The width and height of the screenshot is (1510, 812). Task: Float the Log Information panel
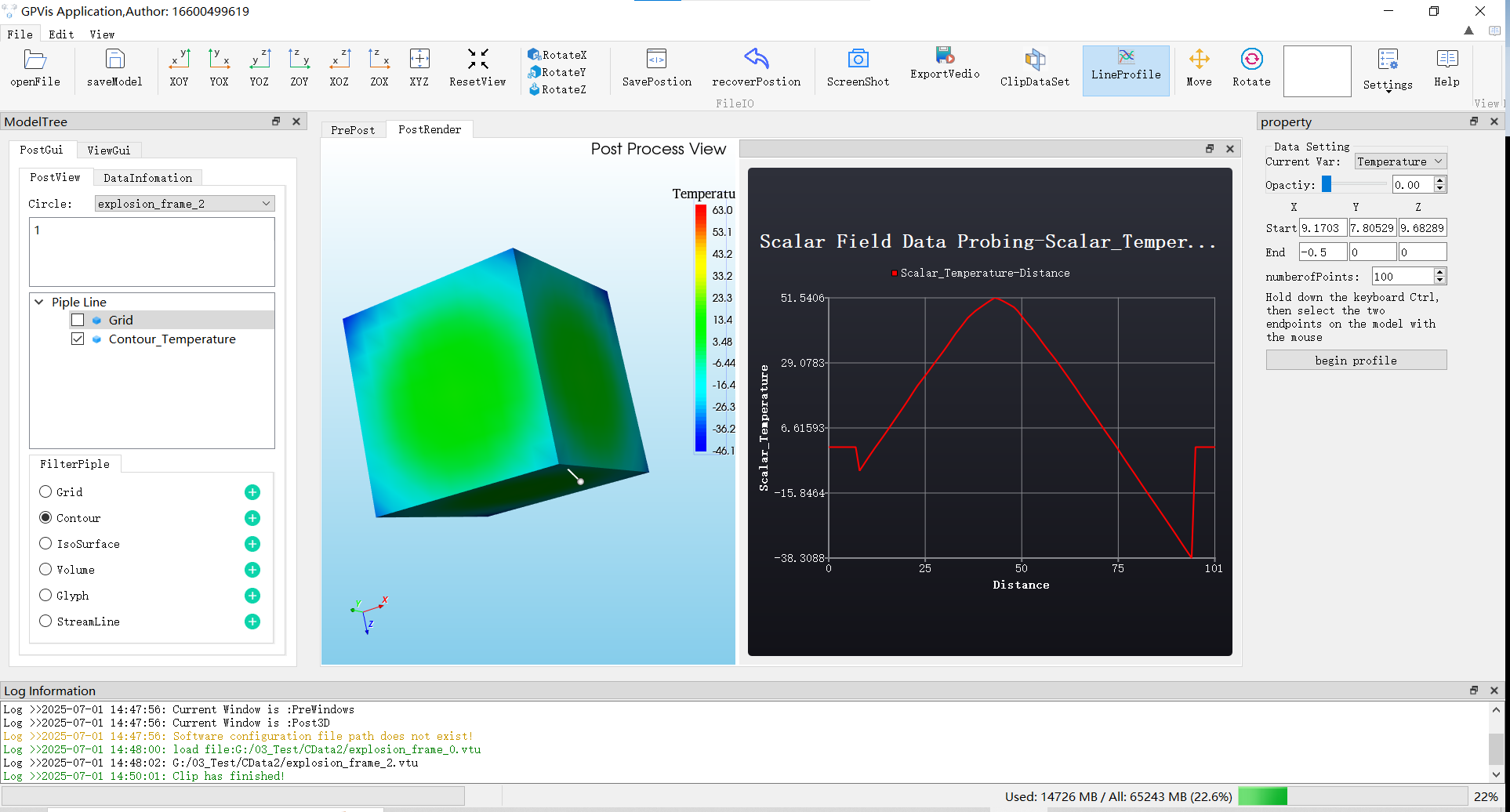[1474, 691]
